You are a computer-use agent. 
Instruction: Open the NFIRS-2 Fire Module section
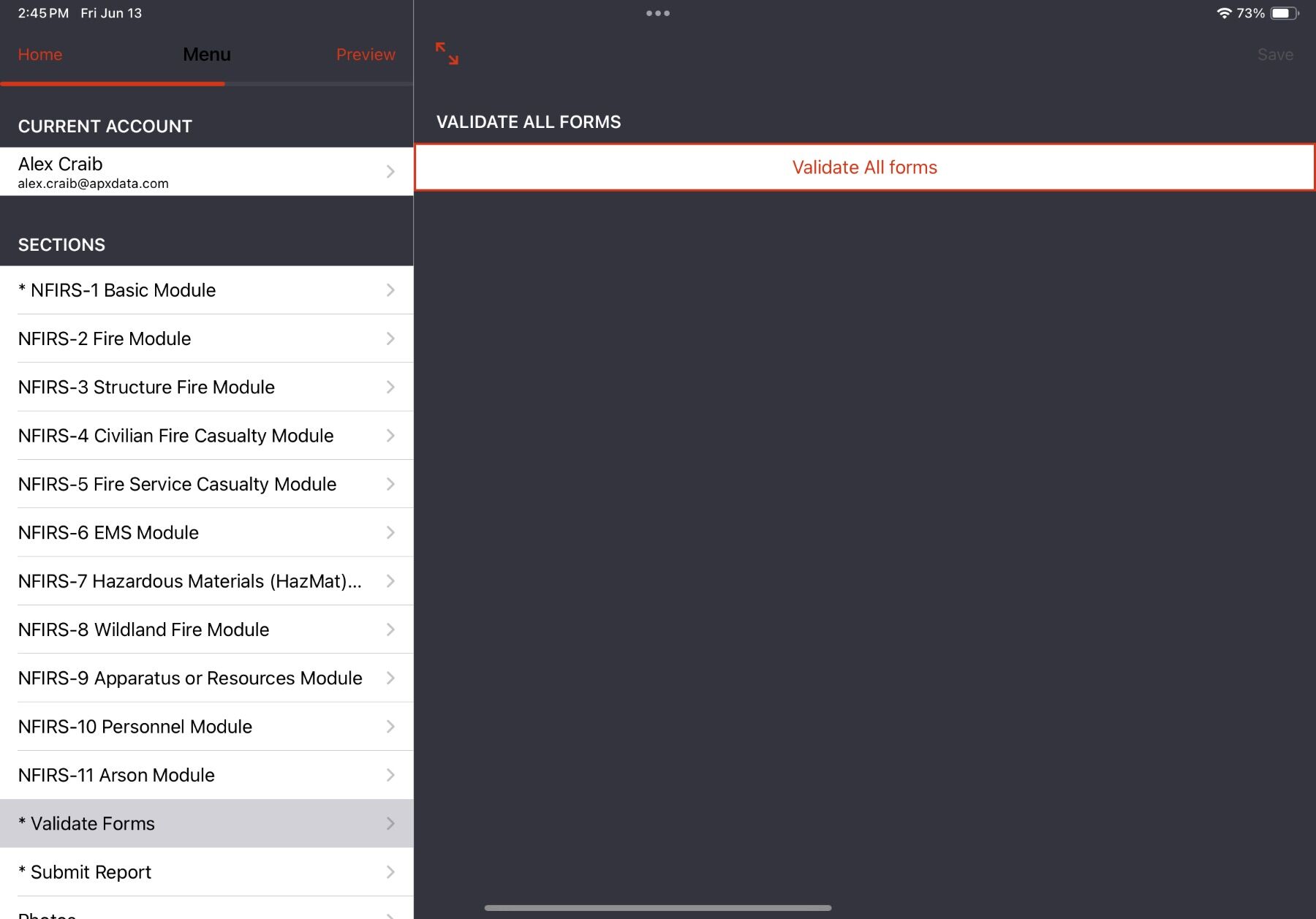(x=207, y=339)
